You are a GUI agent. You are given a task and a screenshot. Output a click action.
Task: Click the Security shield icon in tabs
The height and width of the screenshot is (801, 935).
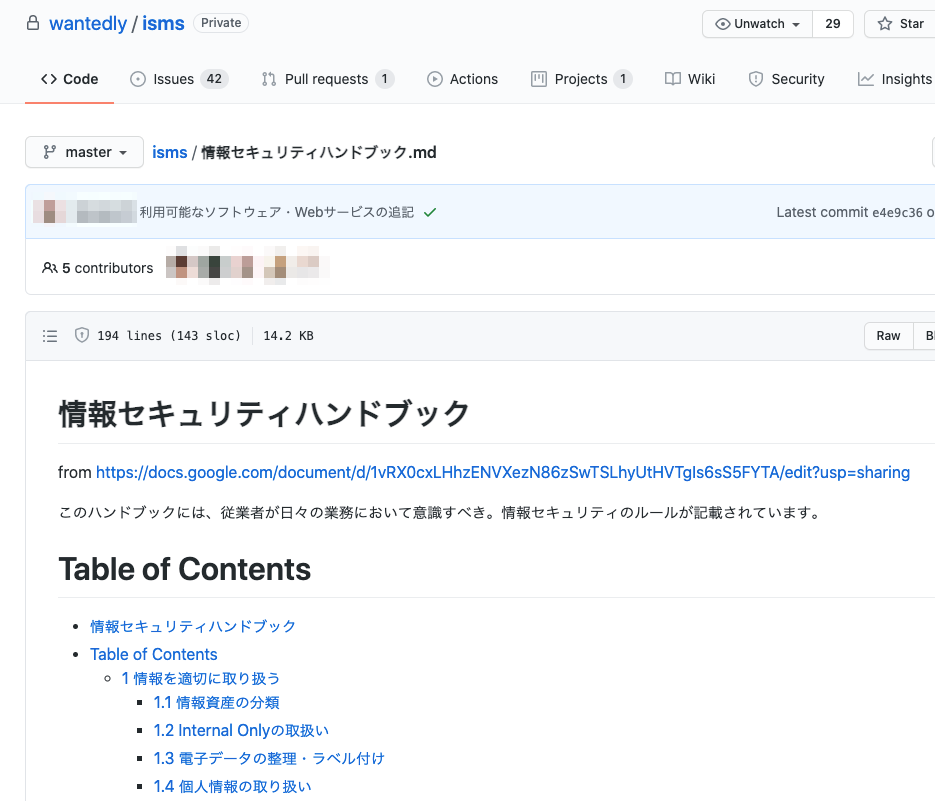click(756, 79)
